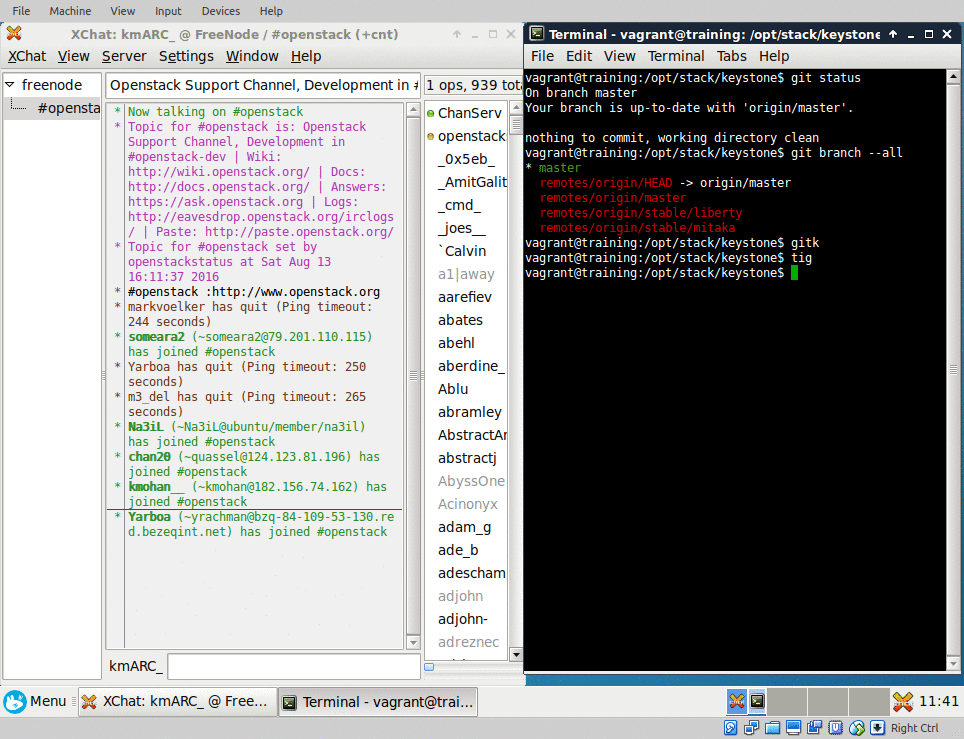Expand the XChat Window menu
The height and width of the screenshot is (739, 964).
point(252,56)
